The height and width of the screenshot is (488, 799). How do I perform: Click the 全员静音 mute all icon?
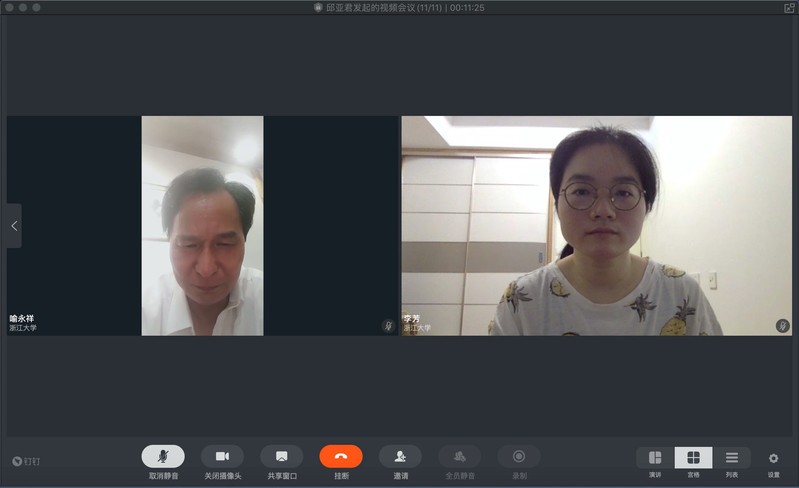point(459,456)
